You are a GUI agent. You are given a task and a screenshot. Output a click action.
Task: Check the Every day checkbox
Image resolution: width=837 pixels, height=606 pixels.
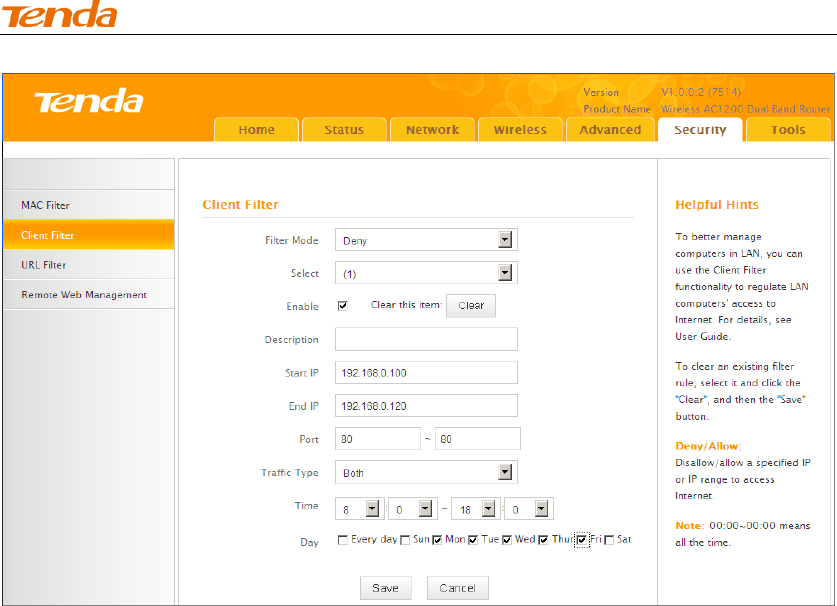click(x=343, y=540)
